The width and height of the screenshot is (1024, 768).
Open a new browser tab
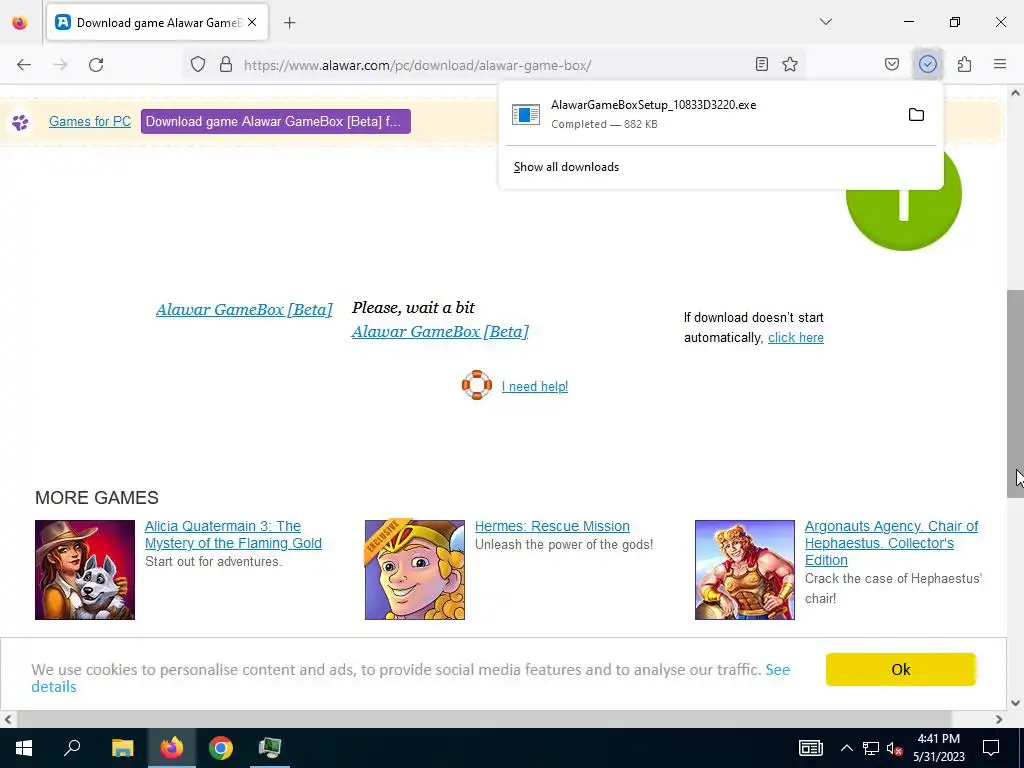point(289,23)
